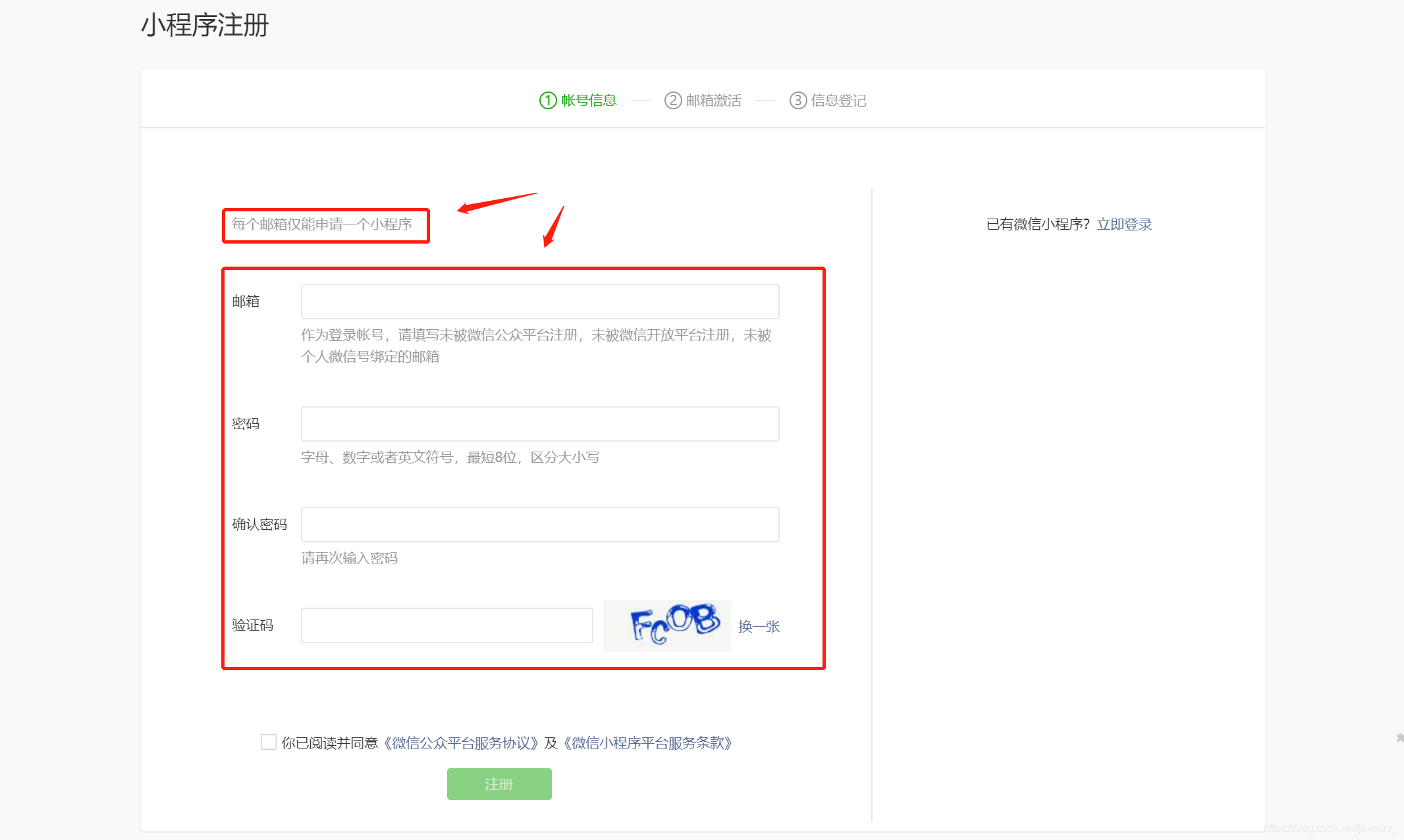Open the 《微信小程序平台服务条款》 link

coord(648,743)
